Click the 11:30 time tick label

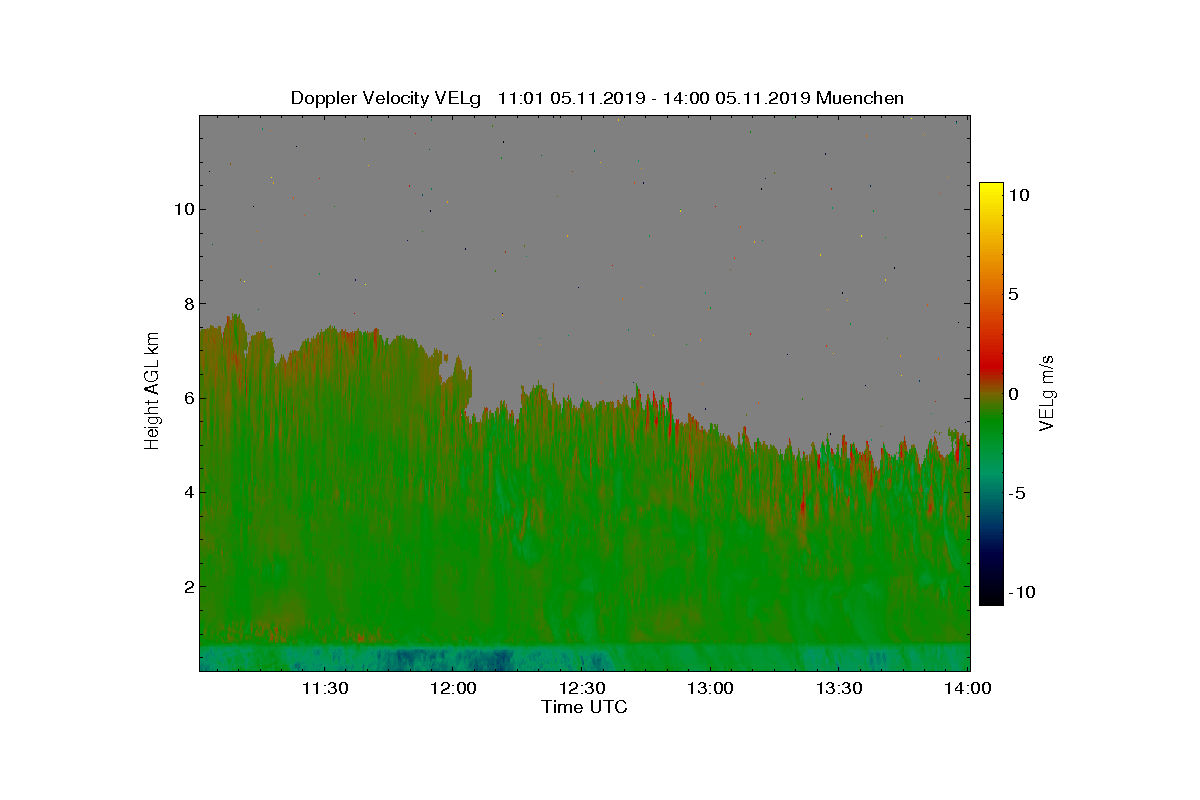[x=325, y=689]
